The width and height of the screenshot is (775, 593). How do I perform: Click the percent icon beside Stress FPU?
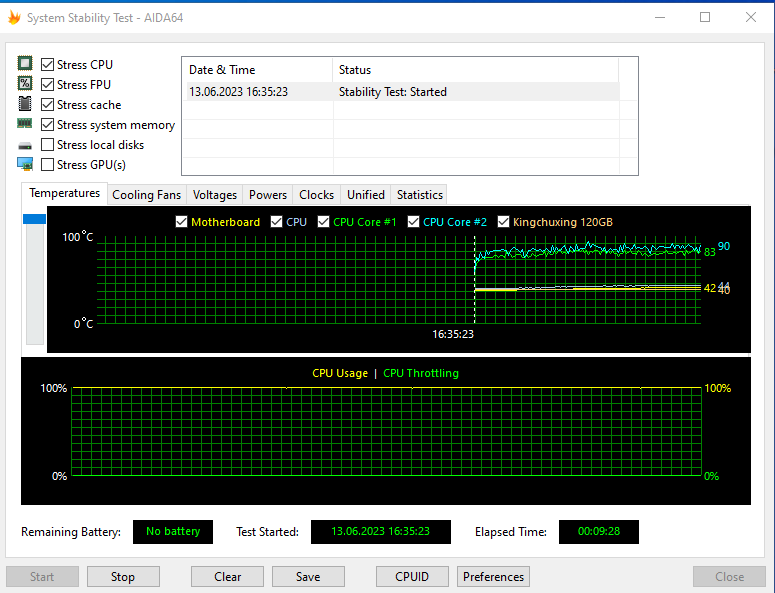(x=25, y=84)
